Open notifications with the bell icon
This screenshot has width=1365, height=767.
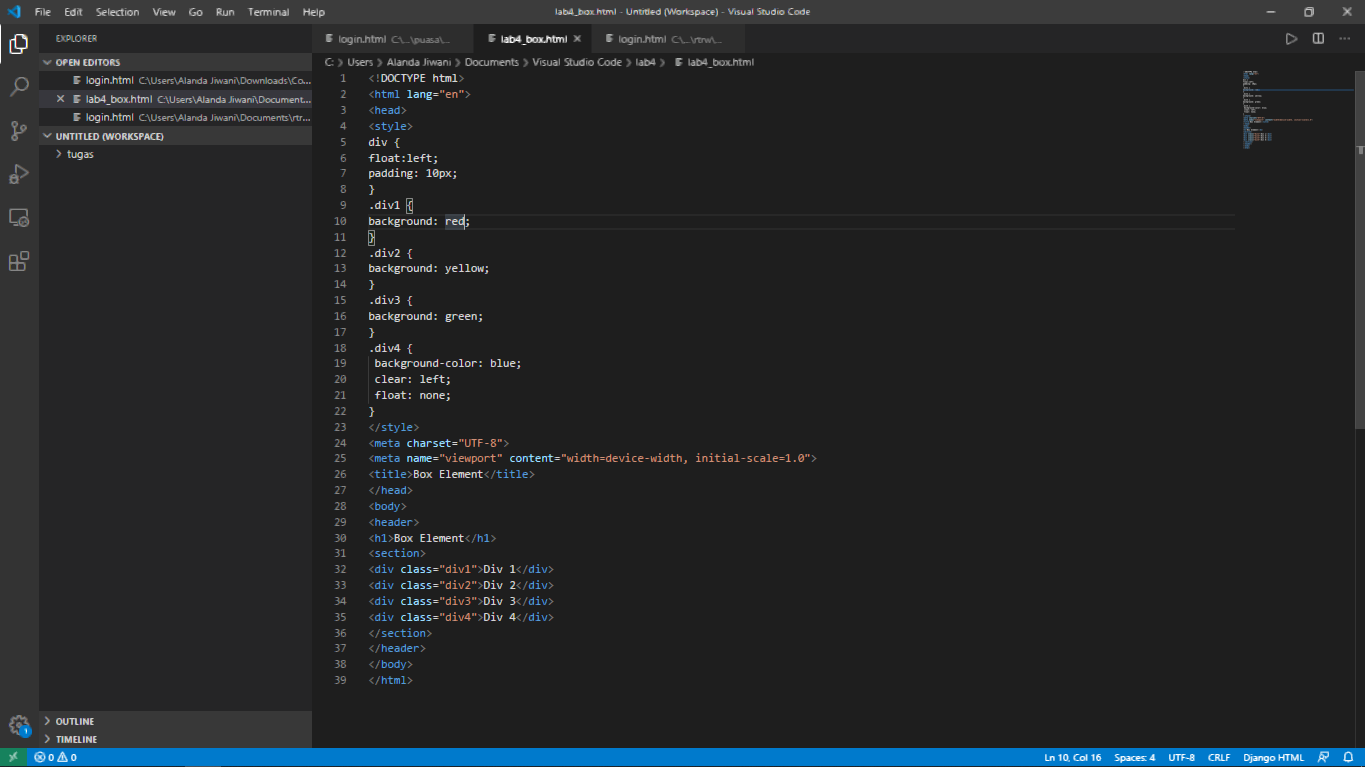coord(1347,757)
